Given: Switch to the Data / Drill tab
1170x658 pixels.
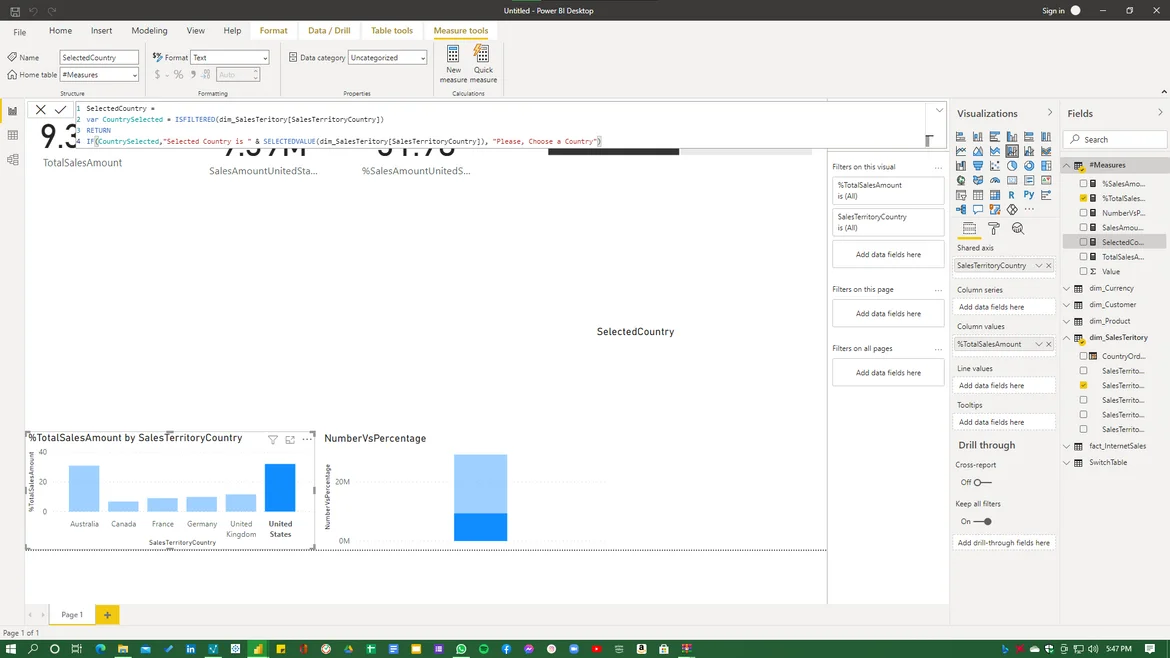Looking at the screenshot, I should pos(329,31).
